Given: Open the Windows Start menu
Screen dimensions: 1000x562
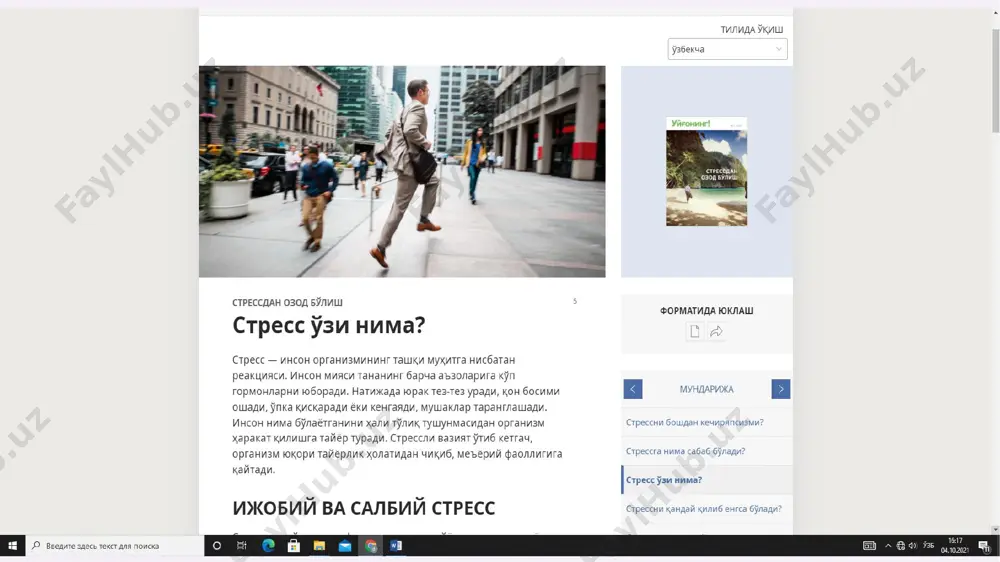Looking at the screenshot, I should pos(12,545).
